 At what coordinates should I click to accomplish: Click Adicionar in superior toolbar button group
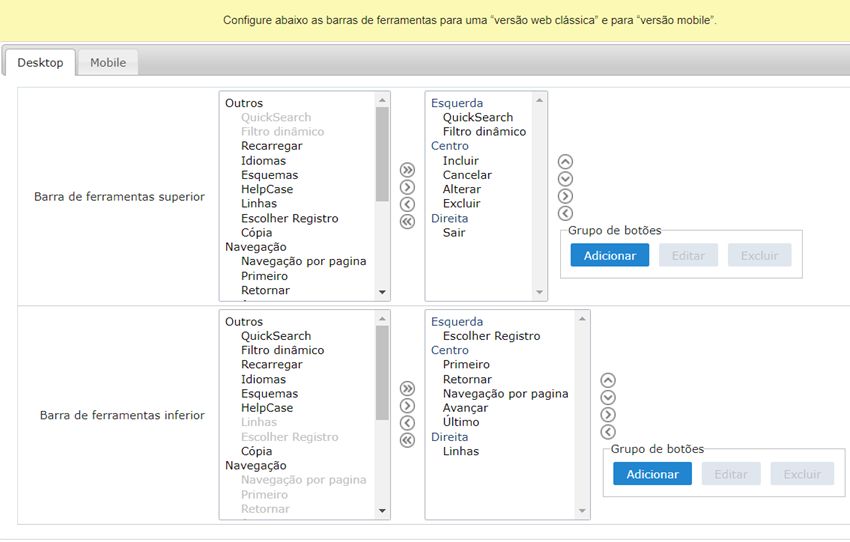(609, 255)
